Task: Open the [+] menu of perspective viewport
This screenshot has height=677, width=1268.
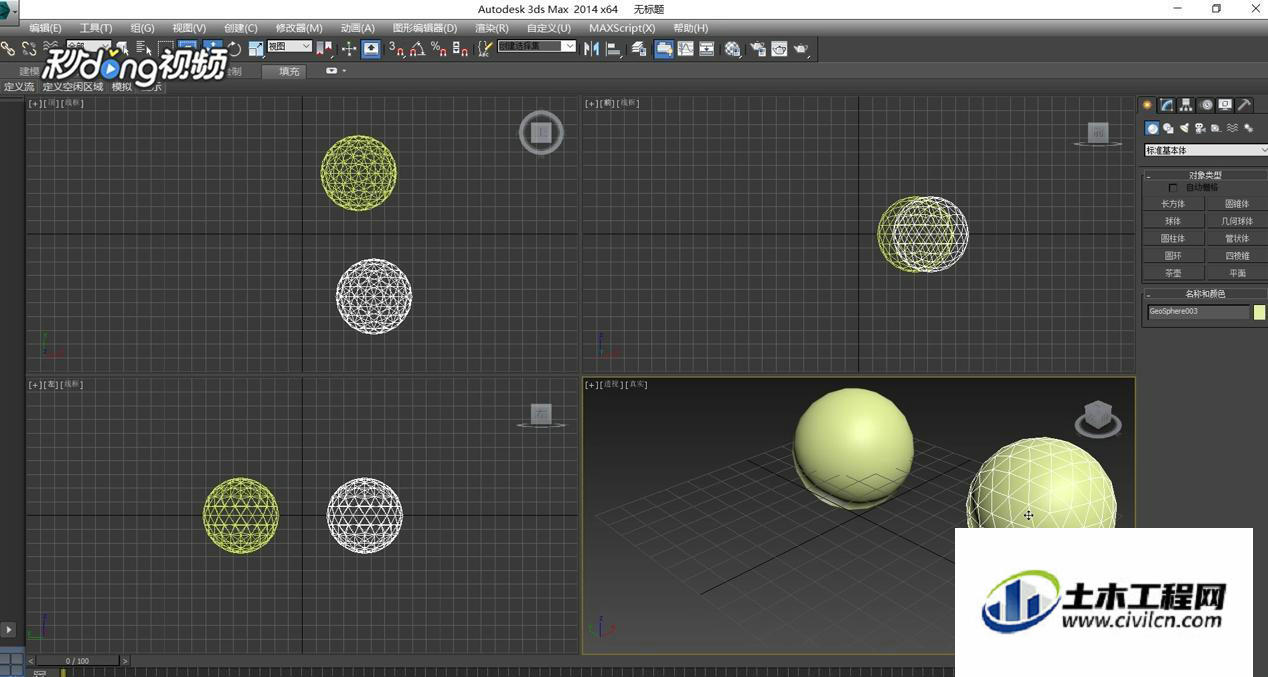Action: click(591, 385)
